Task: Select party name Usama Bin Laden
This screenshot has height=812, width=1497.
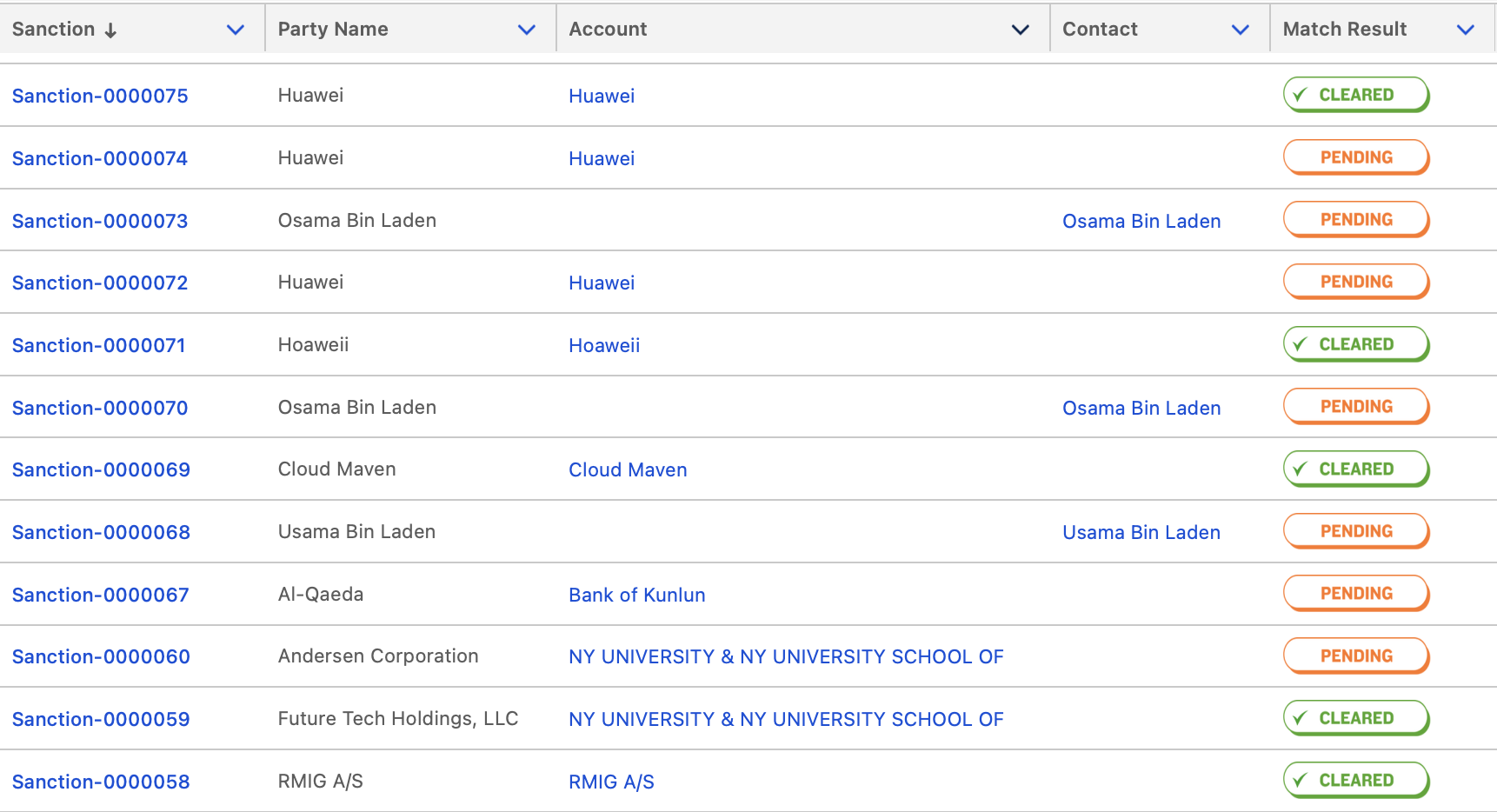Action: (356, 531)
